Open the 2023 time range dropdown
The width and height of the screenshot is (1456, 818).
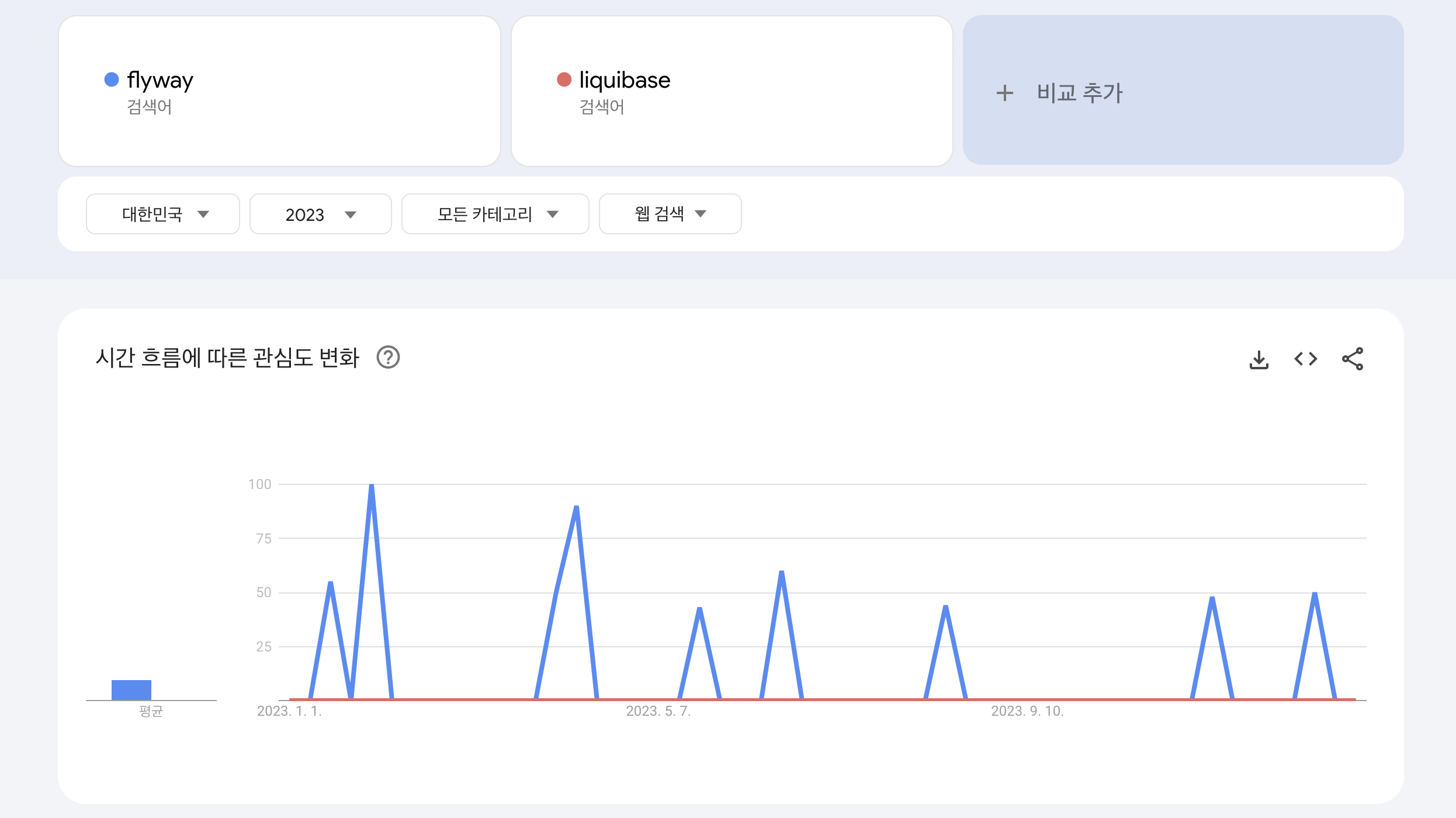click(321, 214)
